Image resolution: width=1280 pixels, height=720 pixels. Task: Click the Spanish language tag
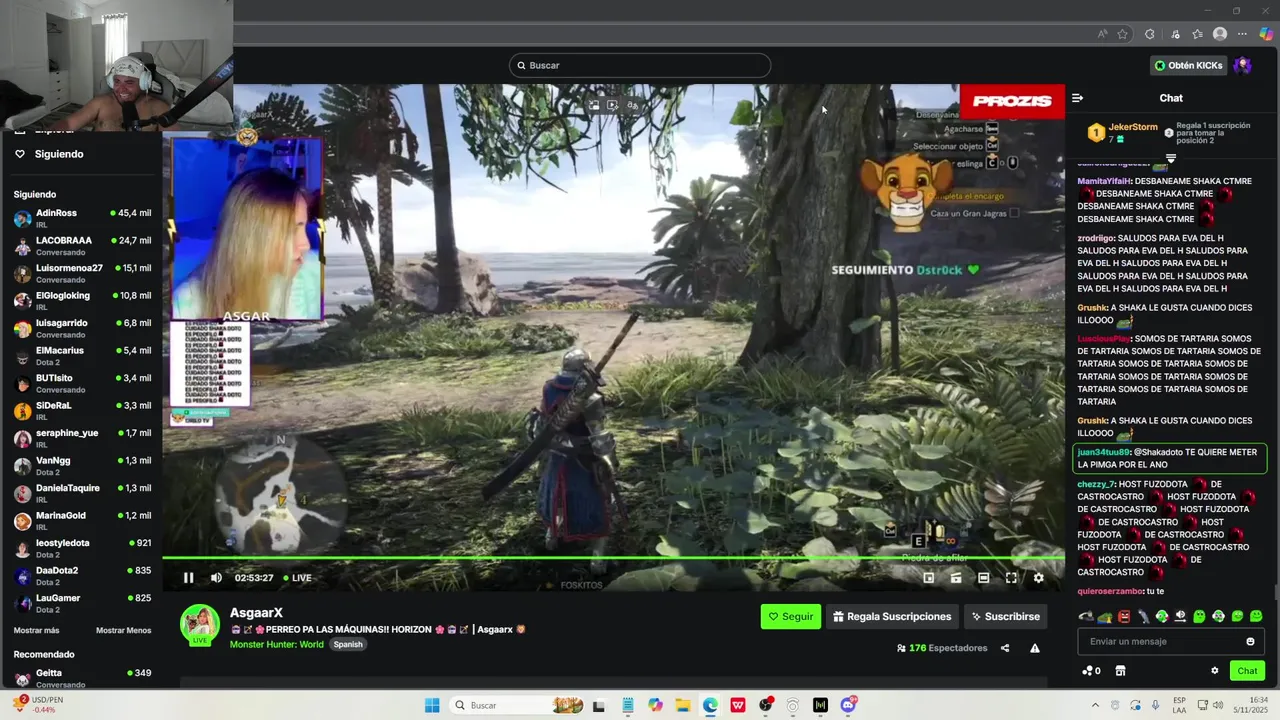[348, 645]
